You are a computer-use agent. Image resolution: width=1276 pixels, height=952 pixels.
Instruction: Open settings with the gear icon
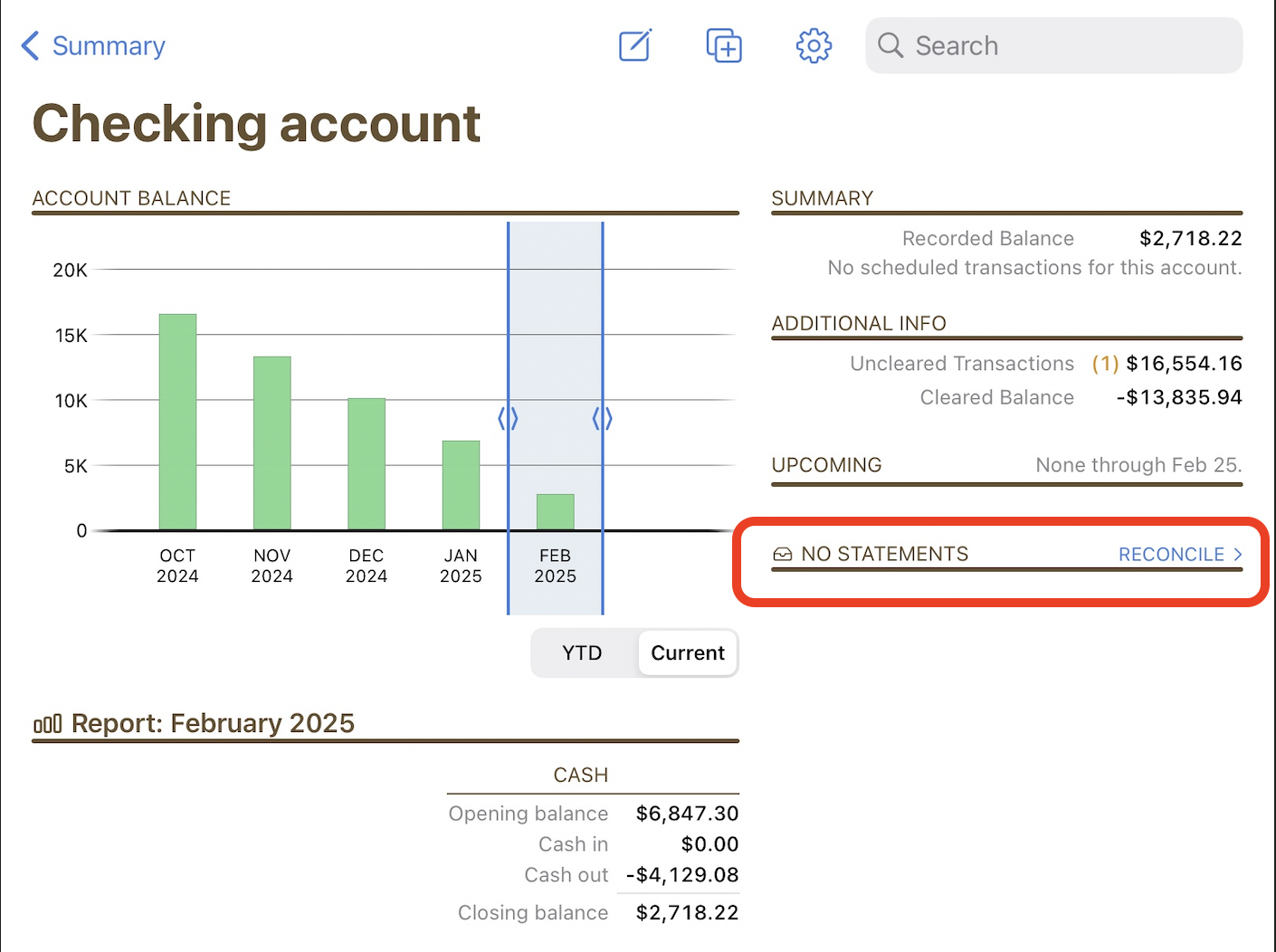[x=814, y=45]
